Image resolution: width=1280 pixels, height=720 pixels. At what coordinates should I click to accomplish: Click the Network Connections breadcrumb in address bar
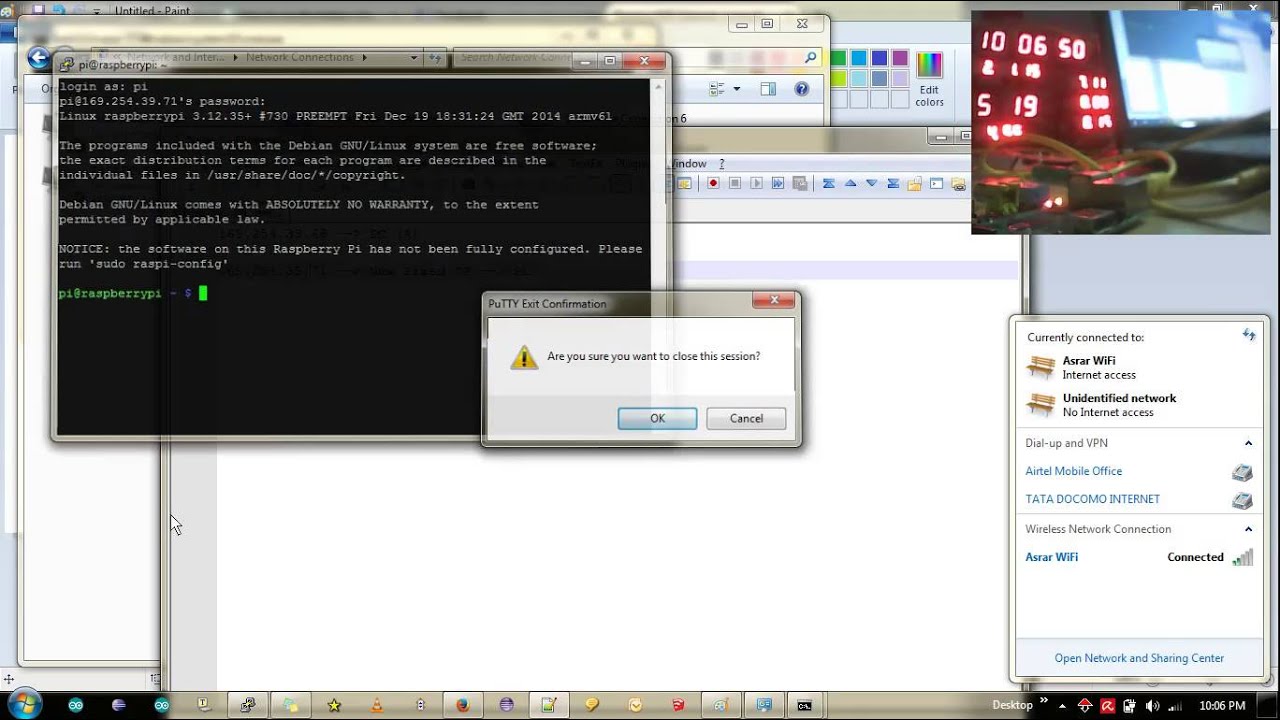pos(300,58)
